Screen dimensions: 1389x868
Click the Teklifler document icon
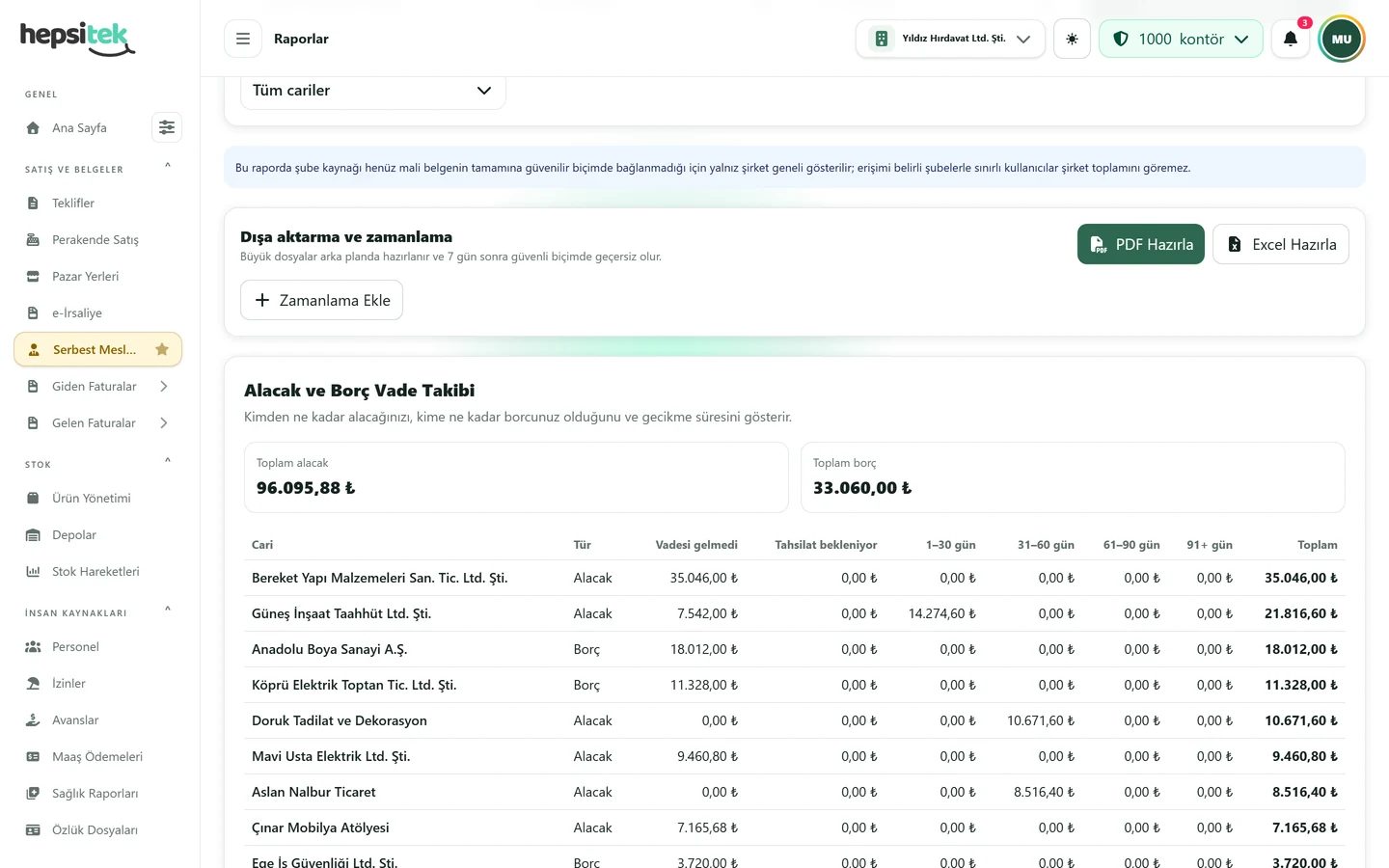coord(33,203)
